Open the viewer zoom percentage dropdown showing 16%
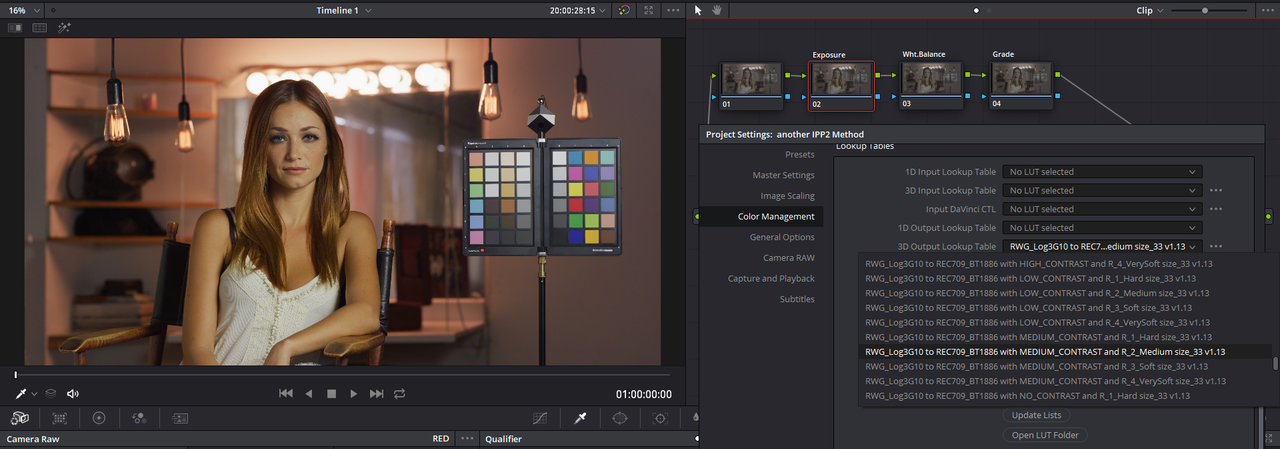The image size is (1280, 449). (x=25, y=9)
